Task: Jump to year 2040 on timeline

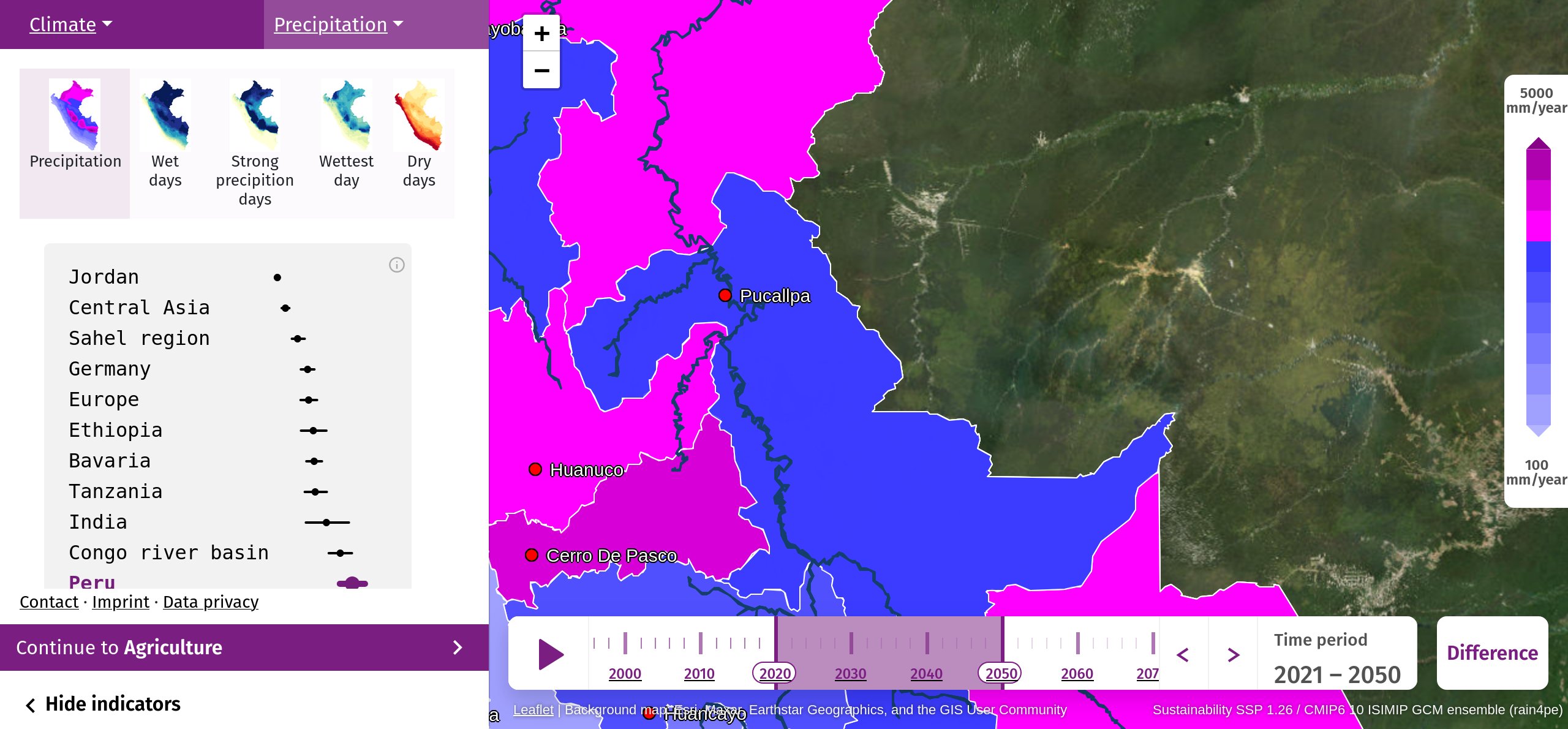Action: [x=926, y=673]
